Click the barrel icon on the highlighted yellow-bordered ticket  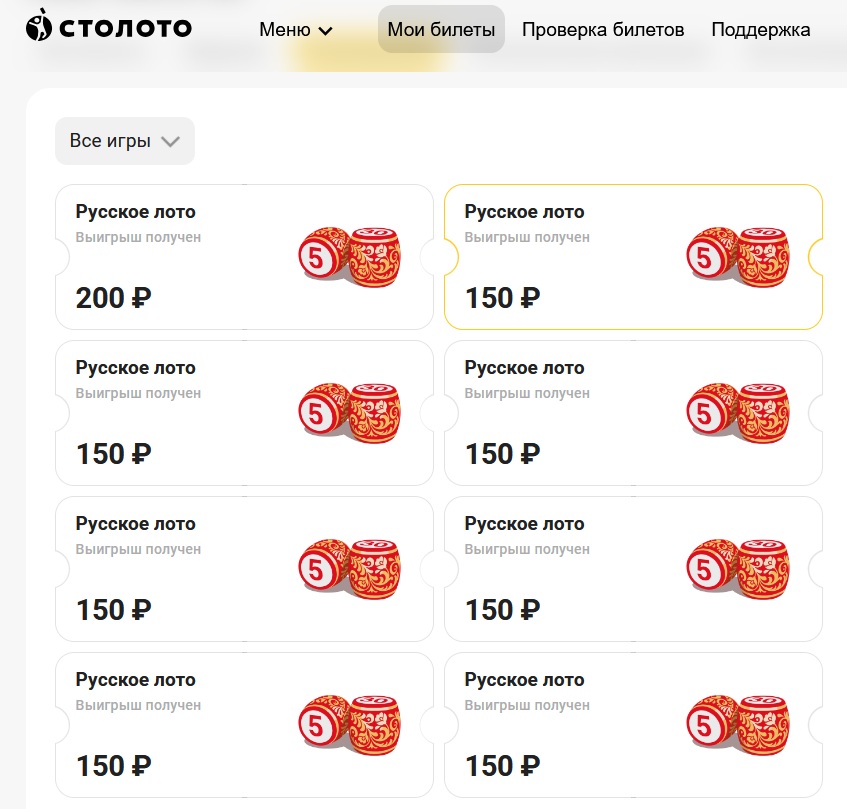click(739, 257)
